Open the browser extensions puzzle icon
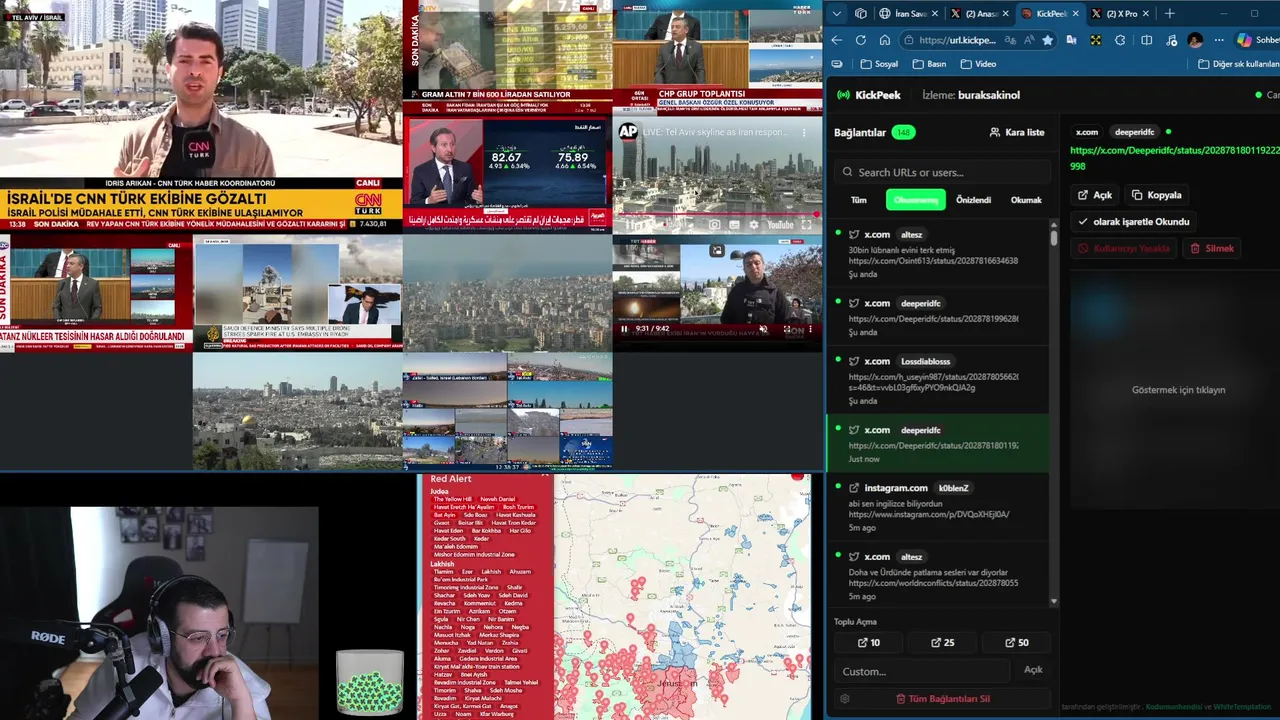The height and width of the screenshot is (720, 1280). coord(1120,40)
